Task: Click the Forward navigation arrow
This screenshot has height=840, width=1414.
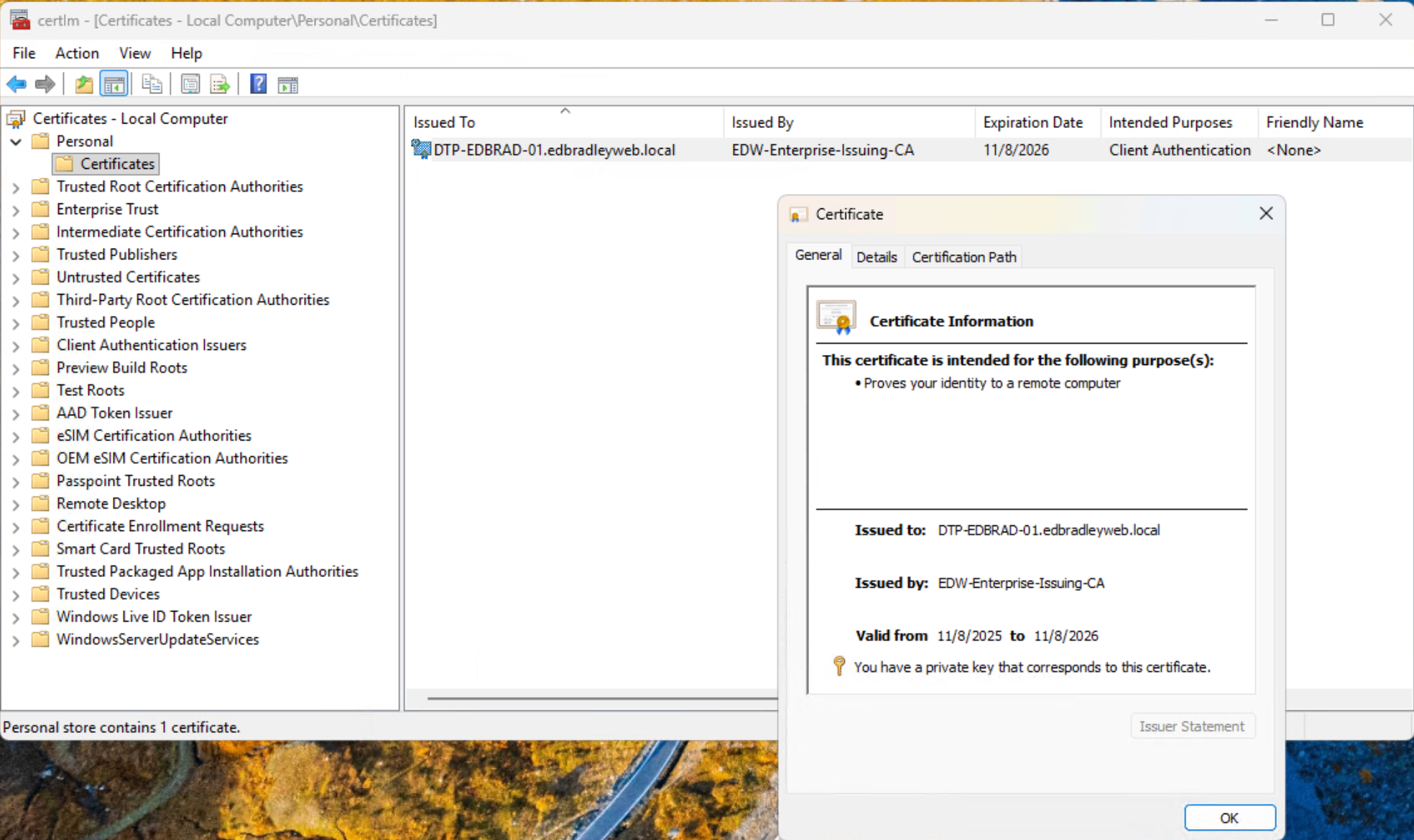Action: click(x=45, y=84)
